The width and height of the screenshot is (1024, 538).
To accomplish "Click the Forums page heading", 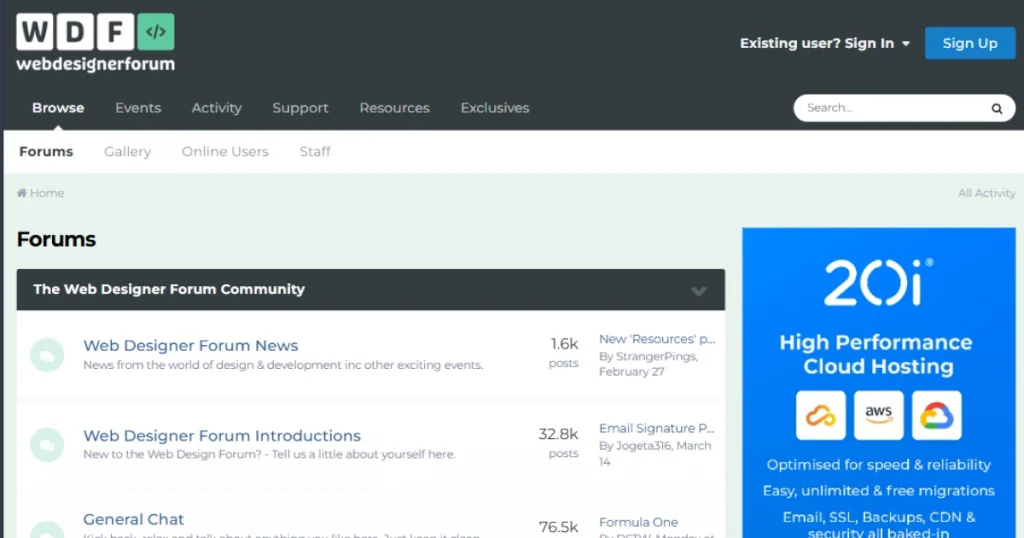I will [x=56, y=239].
